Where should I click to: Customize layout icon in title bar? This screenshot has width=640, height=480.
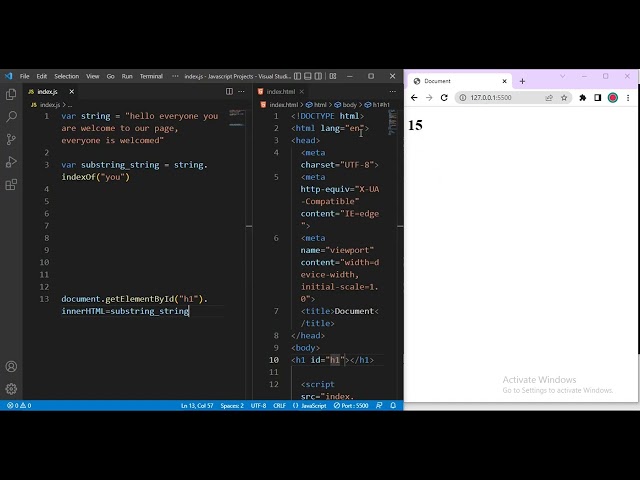coord(333,76)
